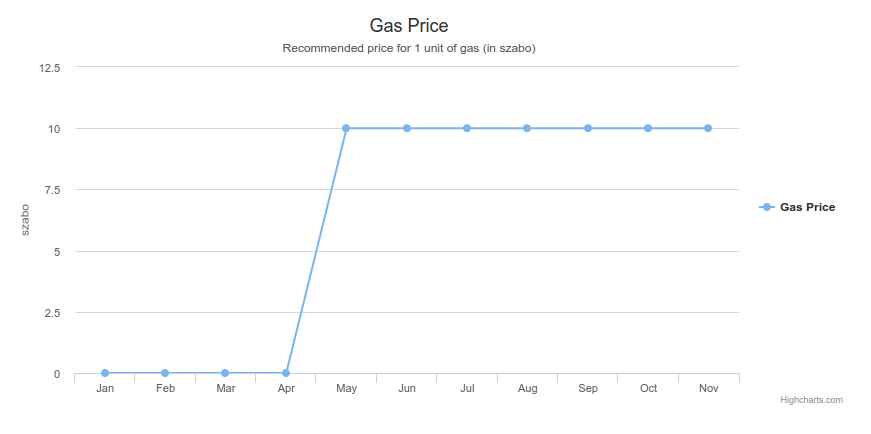Click the November data point marker
This screenshot has height=434, width=871.
point(708,128)
